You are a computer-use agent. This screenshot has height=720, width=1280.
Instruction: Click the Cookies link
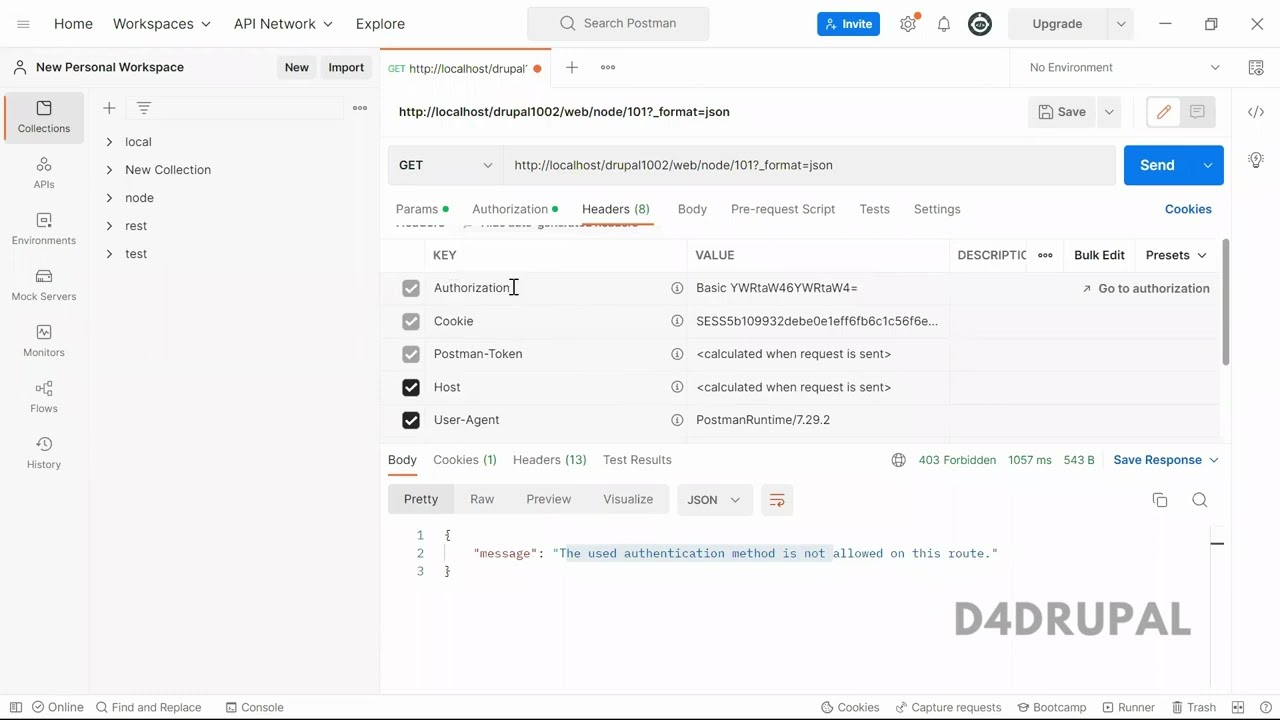pos(1188,209)
